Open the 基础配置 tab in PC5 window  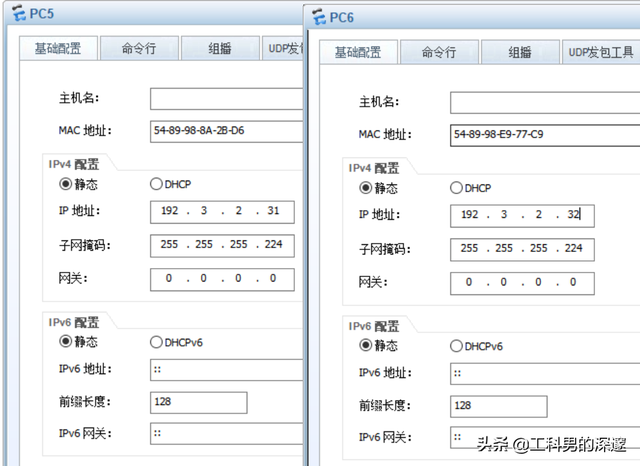(x=58, y=49)
